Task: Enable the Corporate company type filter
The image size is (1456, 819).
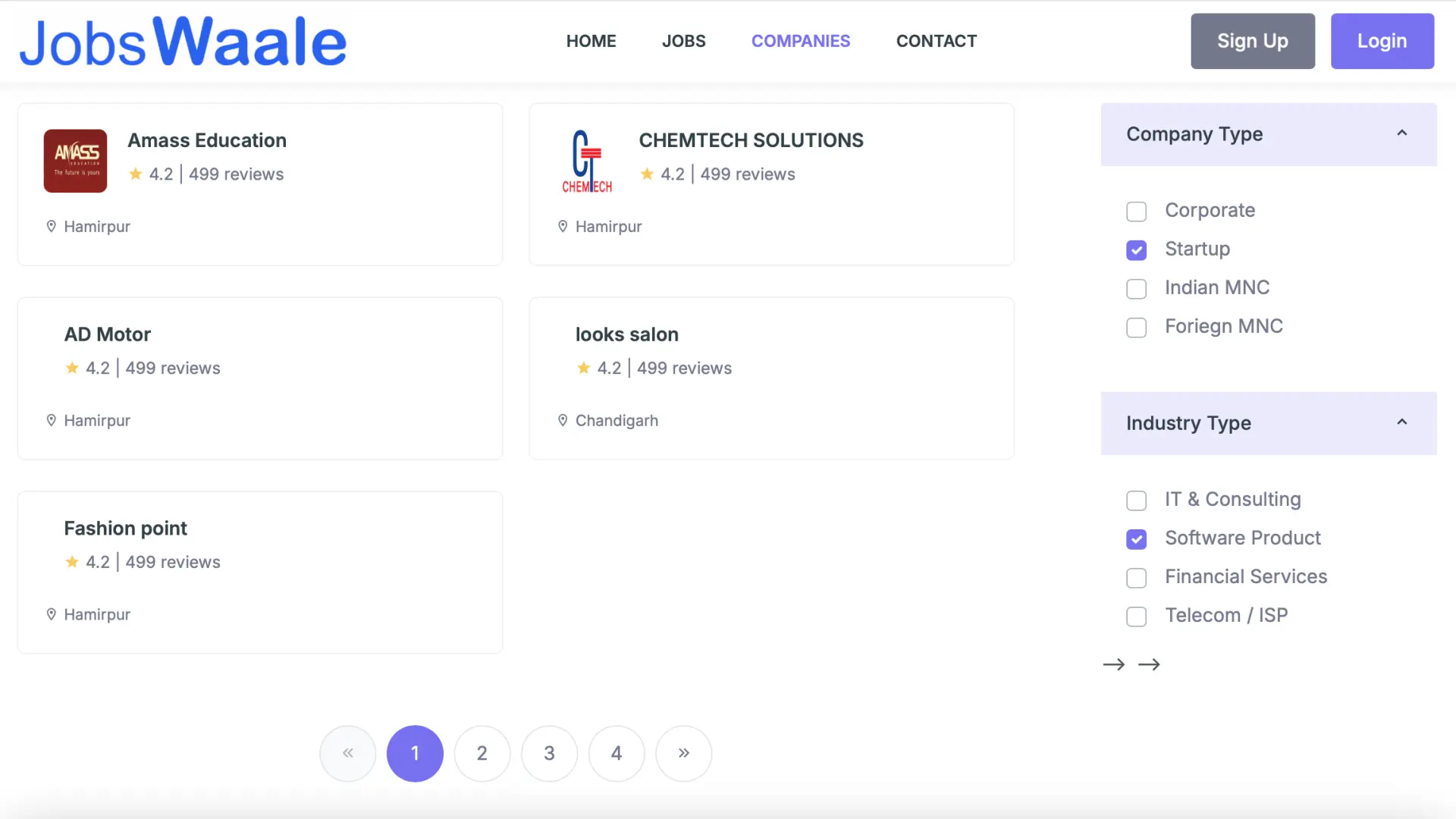Action: [x=1136, y=212]
